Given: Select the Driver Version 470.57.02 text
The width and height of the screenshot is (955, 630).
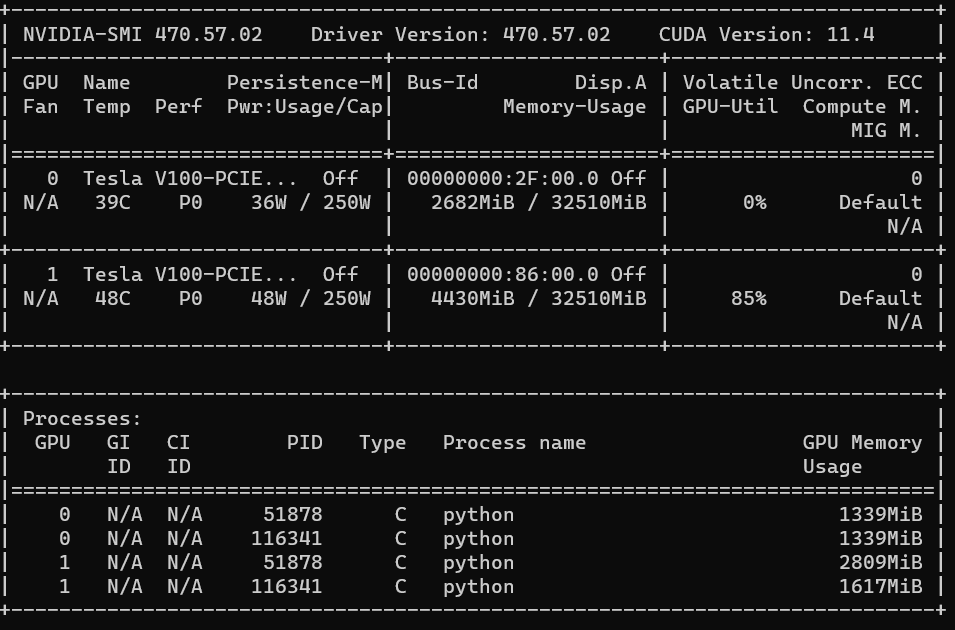Looking at the screenshot, I should coord(460,34).
